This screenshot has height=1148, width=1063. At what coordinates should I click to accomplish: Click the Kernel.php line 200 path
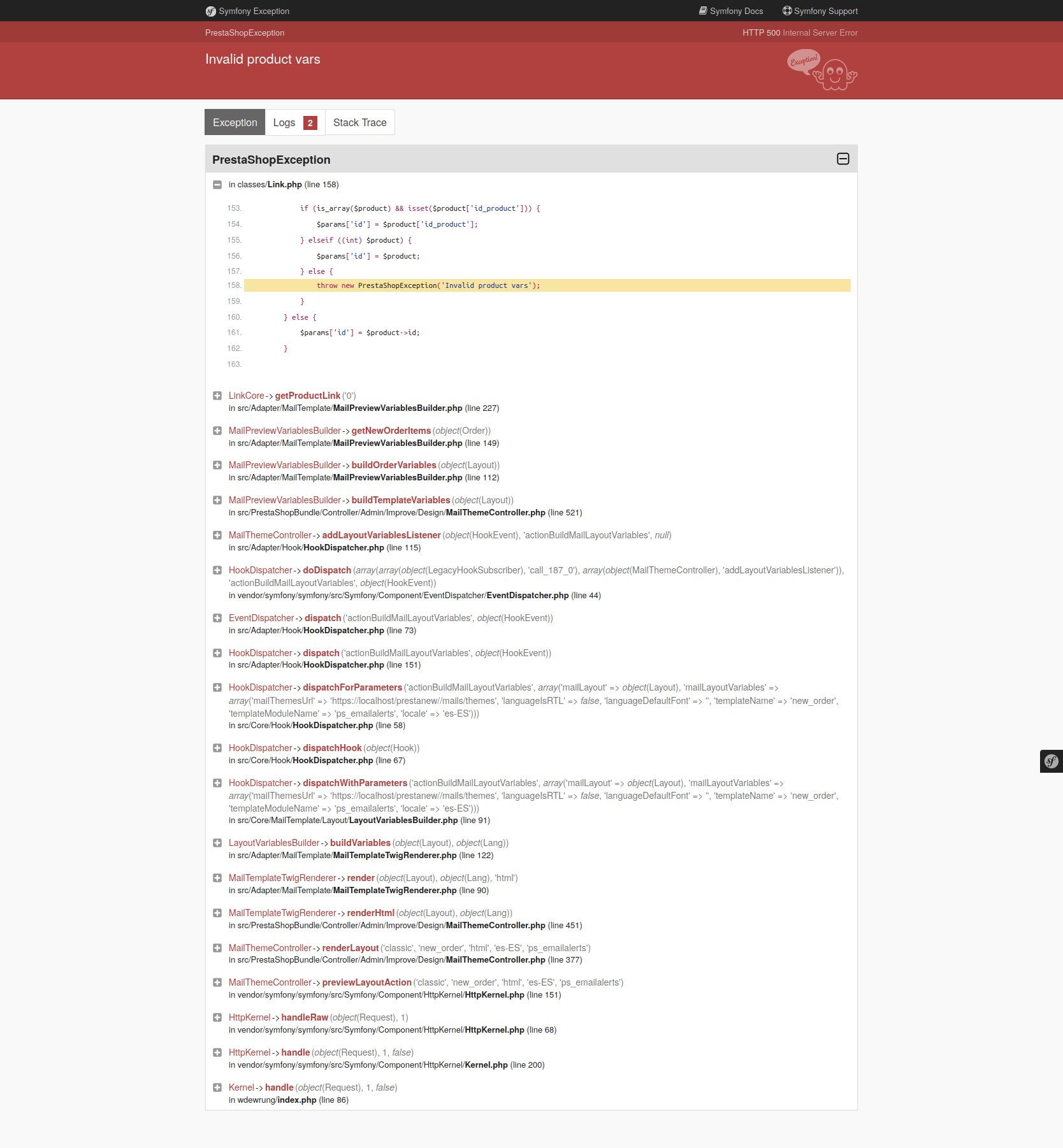click(387, 1065)
